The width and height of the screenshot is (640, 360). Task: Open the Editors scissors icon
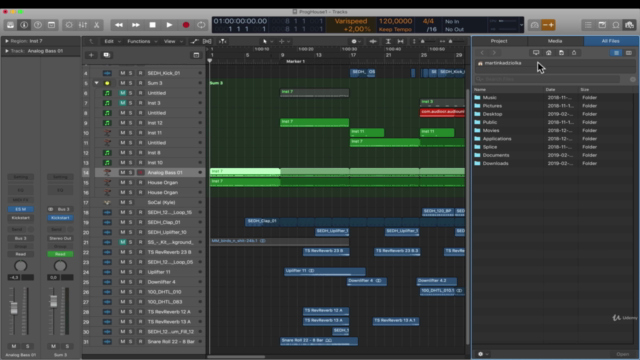pos(97,25)
